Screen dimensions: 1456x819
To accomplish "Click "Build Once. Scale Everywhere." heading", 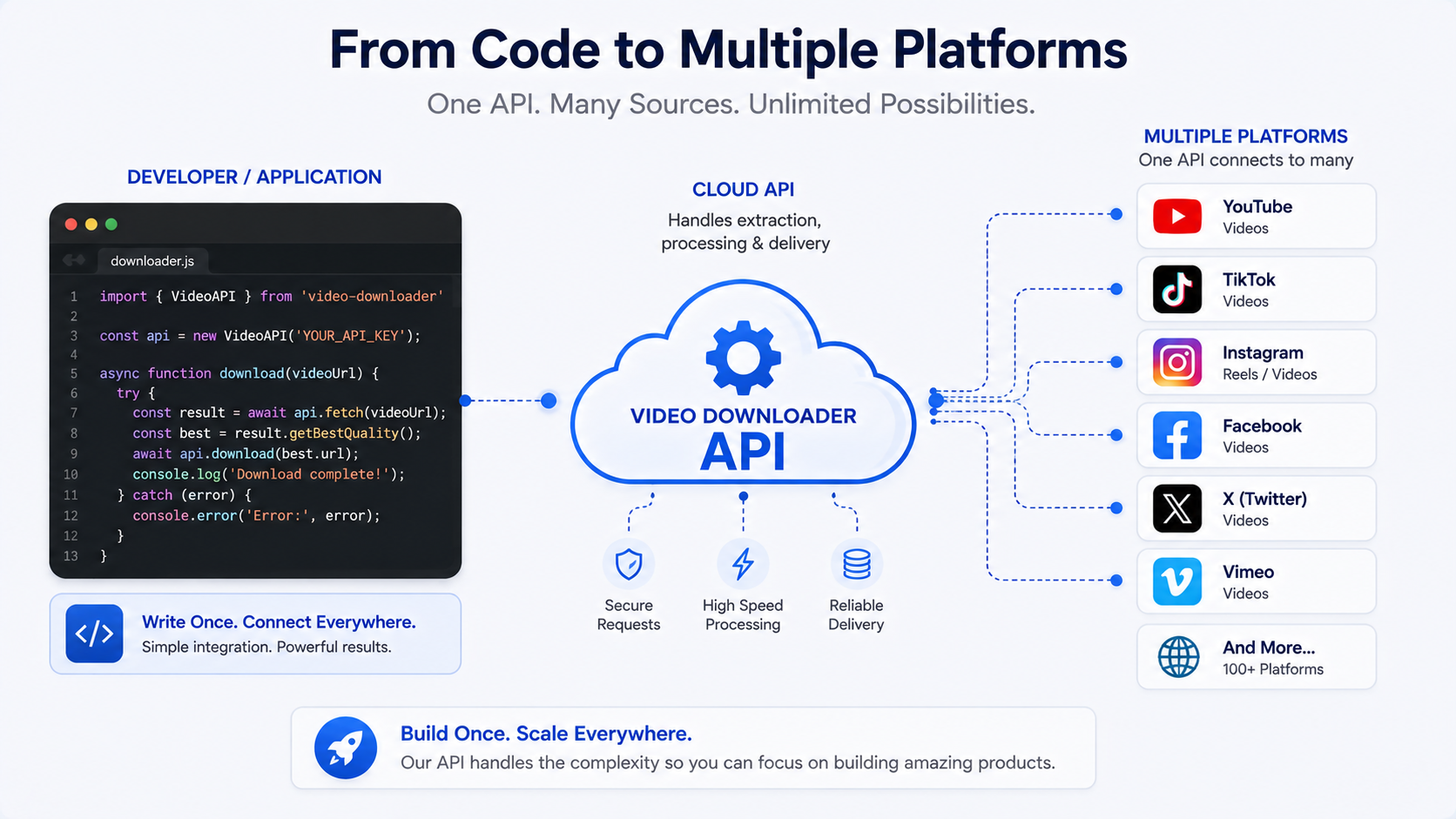I will pyautogui.click(x=546, y=734).
